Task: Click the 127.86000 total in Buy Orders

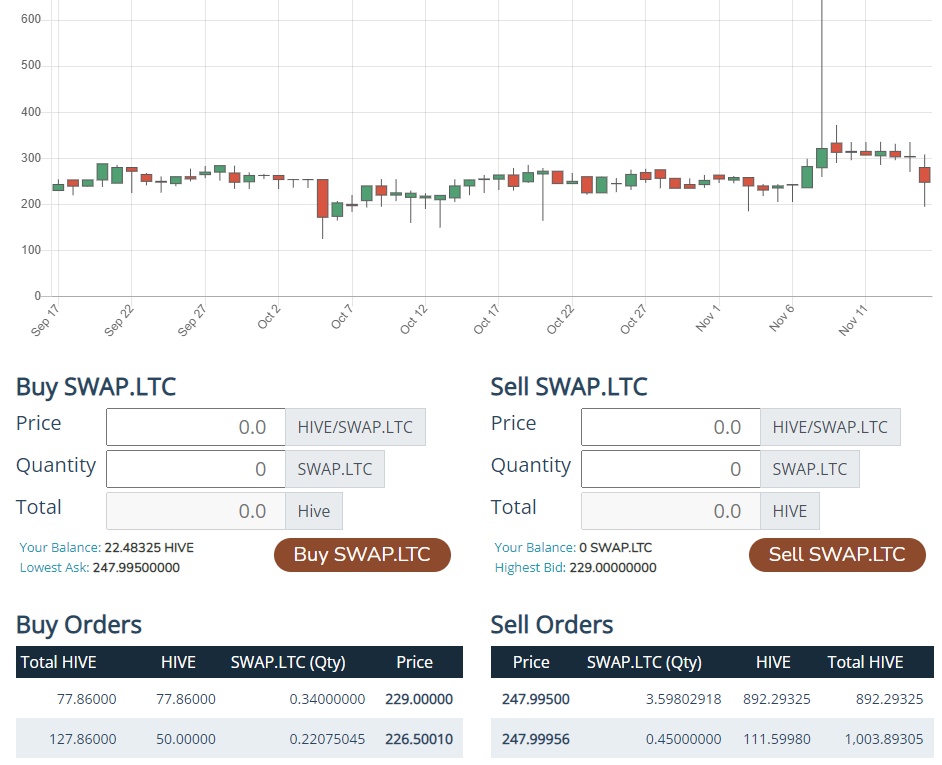Action: [83, 739]
